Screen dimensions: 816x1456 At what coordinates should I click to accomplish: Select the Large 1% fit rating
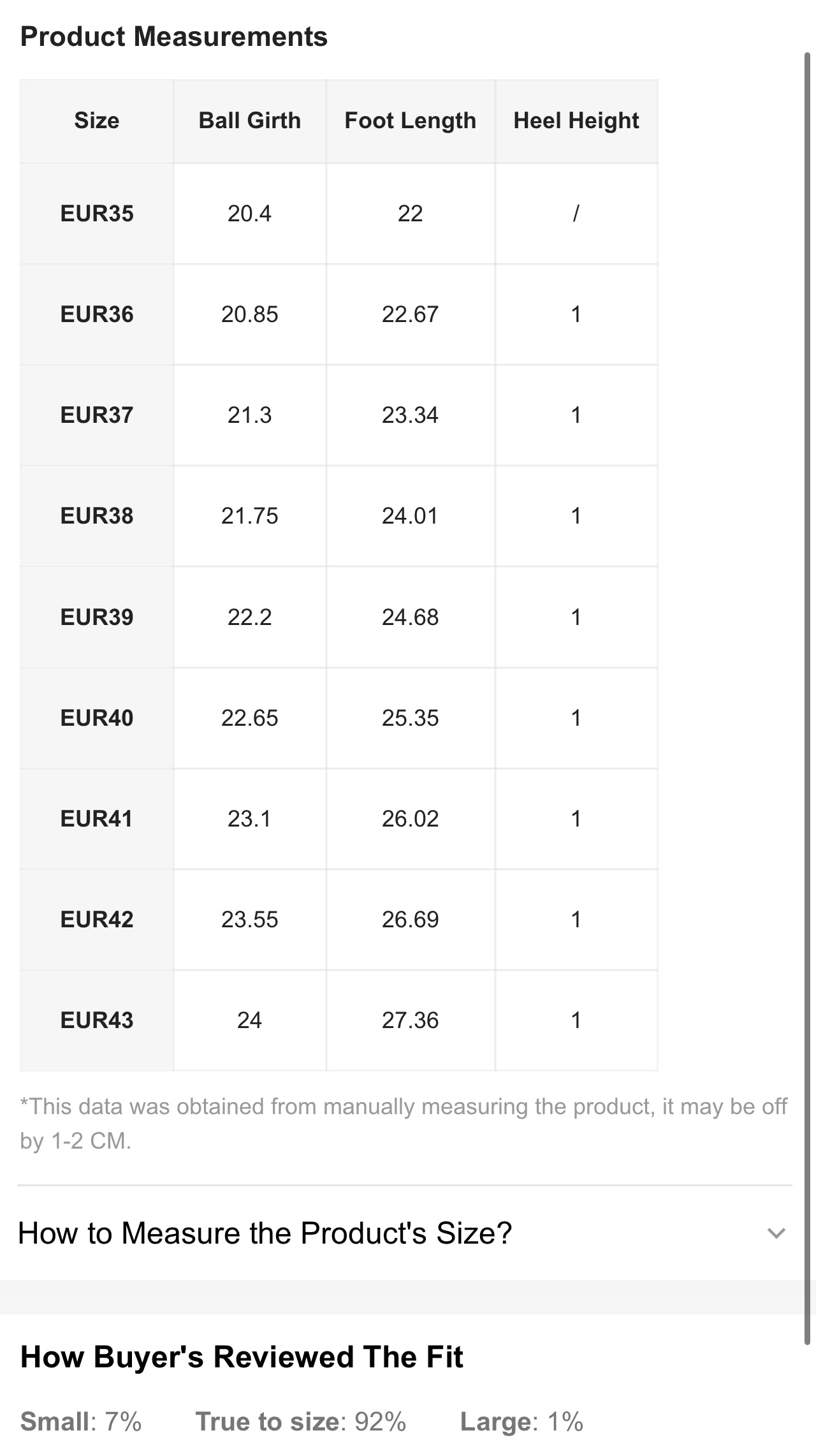[x=521, y=1422]
